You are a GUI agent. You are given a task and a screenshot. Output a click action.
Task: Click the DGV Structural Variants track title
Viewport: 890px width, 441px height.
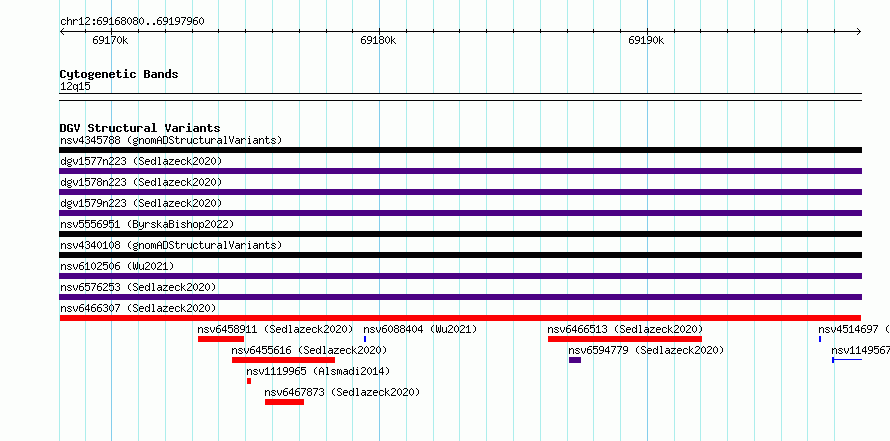140,128
